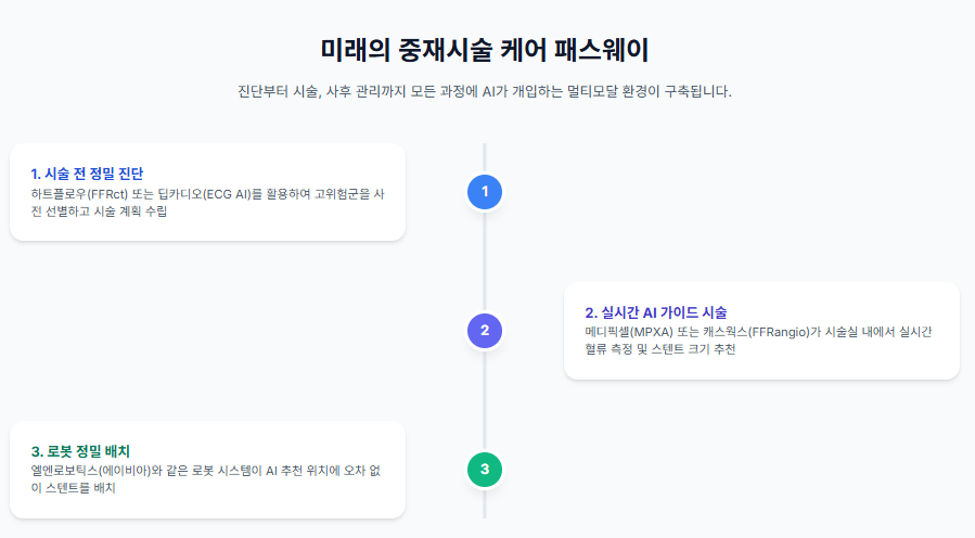975x538 pixels.
Task: Open the real-time AI guided procedure card
Action: pos(762,331)
